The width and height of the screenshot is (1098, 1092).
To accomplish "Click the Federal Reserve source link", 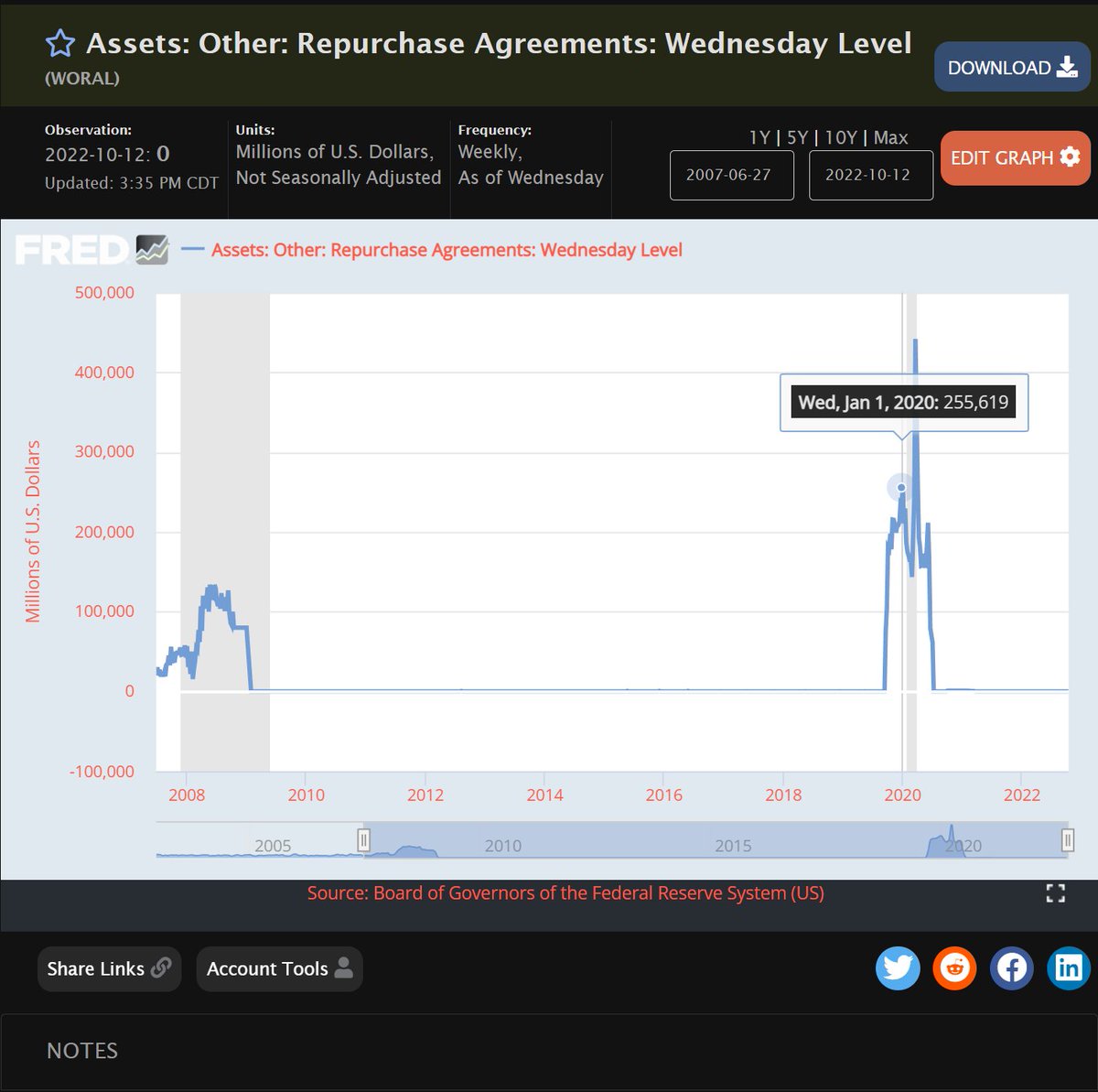I will 565,892.
